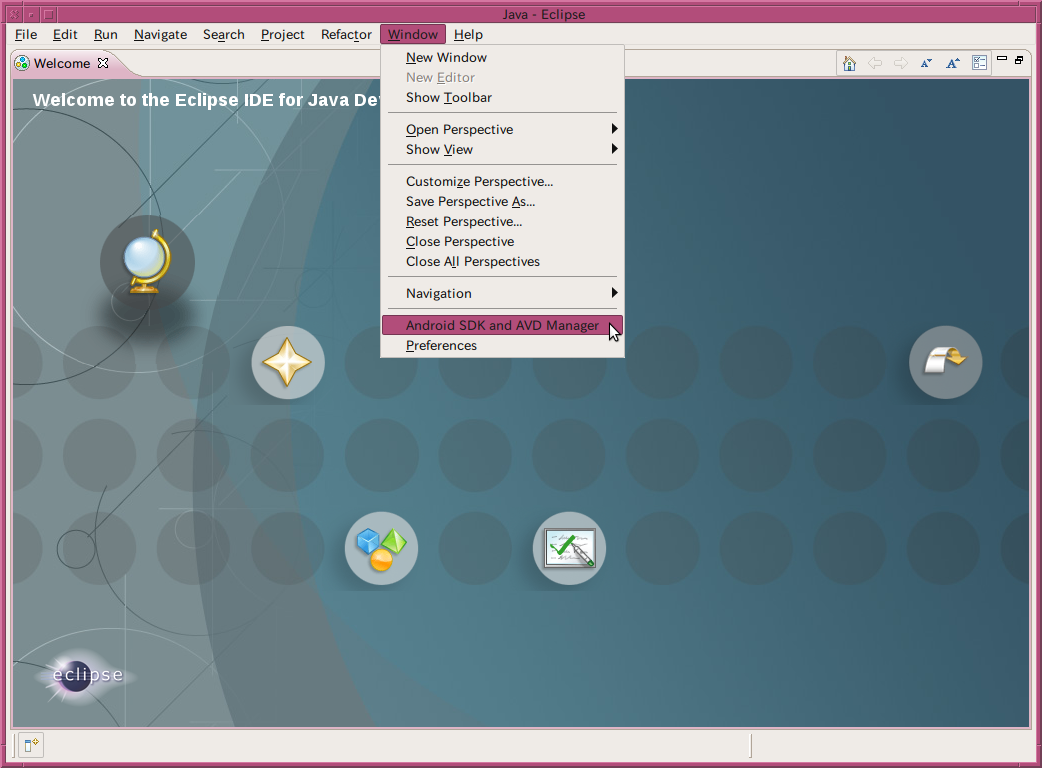Select the Welcome tab
The height and width of the screenshot is (768, 1042).
pos(62,63)
